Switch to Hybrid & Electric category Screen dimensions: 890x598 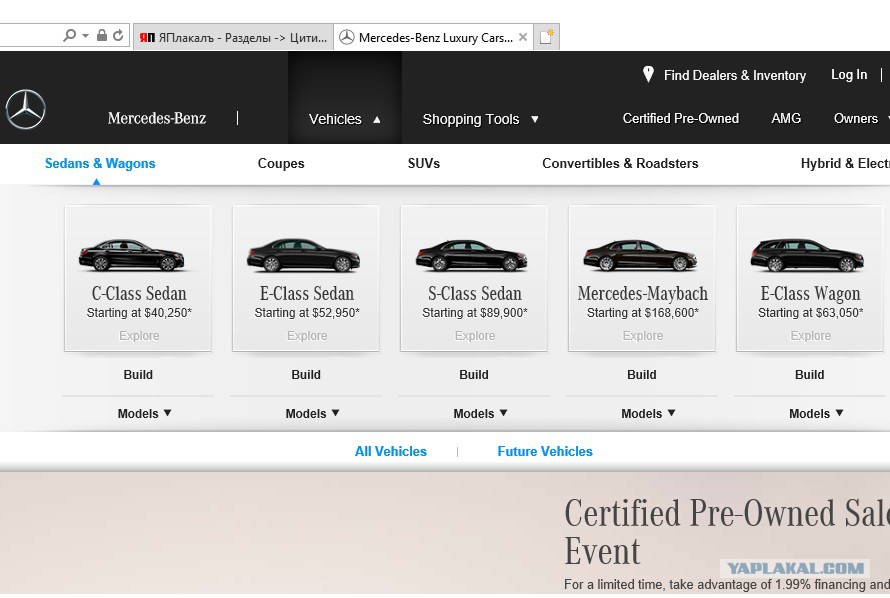click(x=845, y=163)
